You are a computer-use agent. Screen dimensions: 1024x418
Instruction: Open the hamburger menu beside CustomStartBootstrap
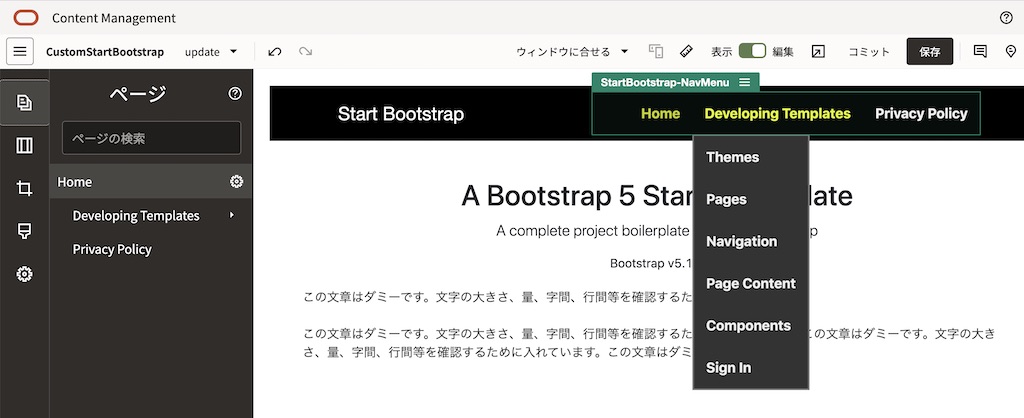coord(20,51)
